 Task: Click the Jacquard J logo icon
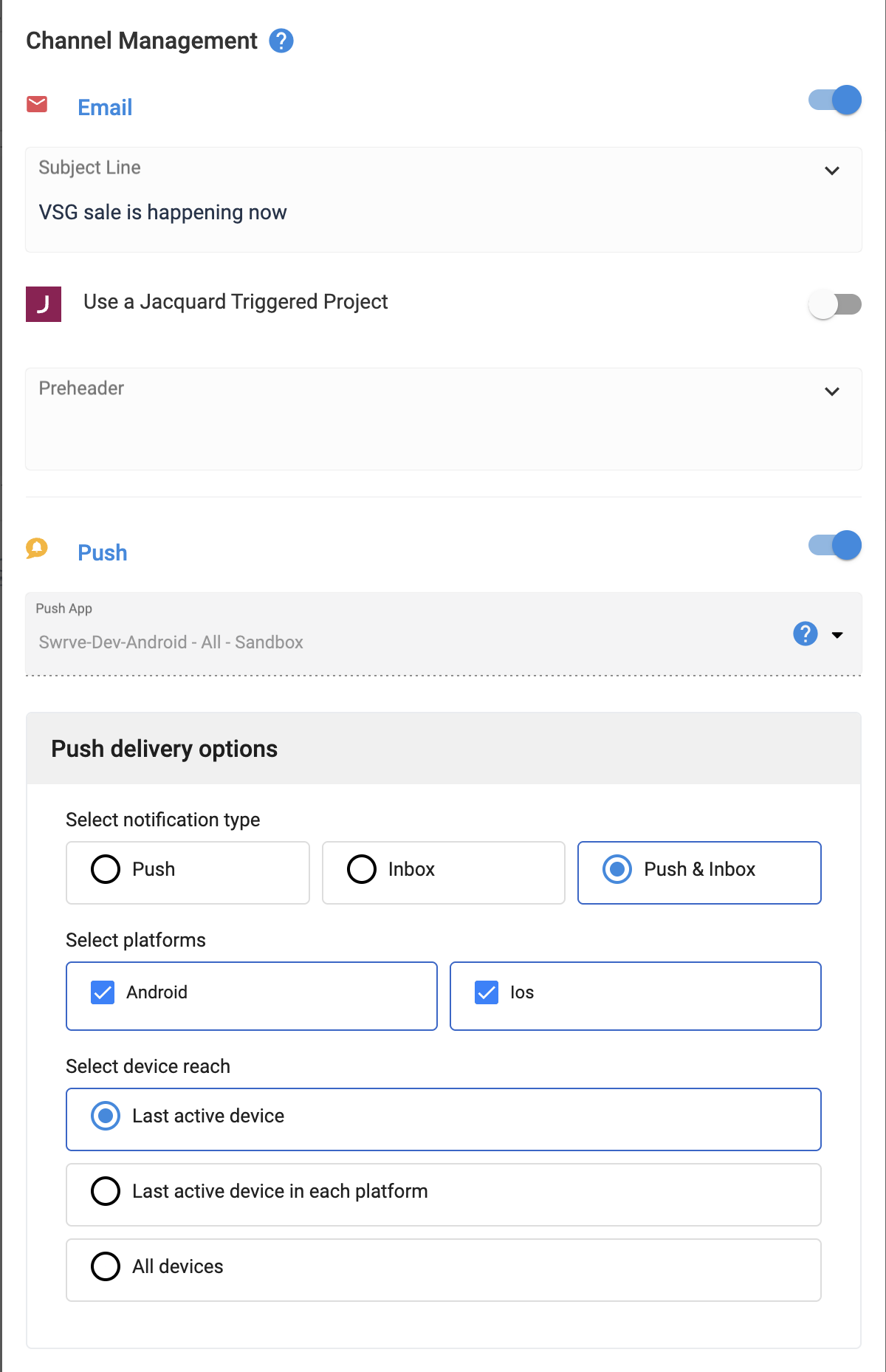(44, 304)
